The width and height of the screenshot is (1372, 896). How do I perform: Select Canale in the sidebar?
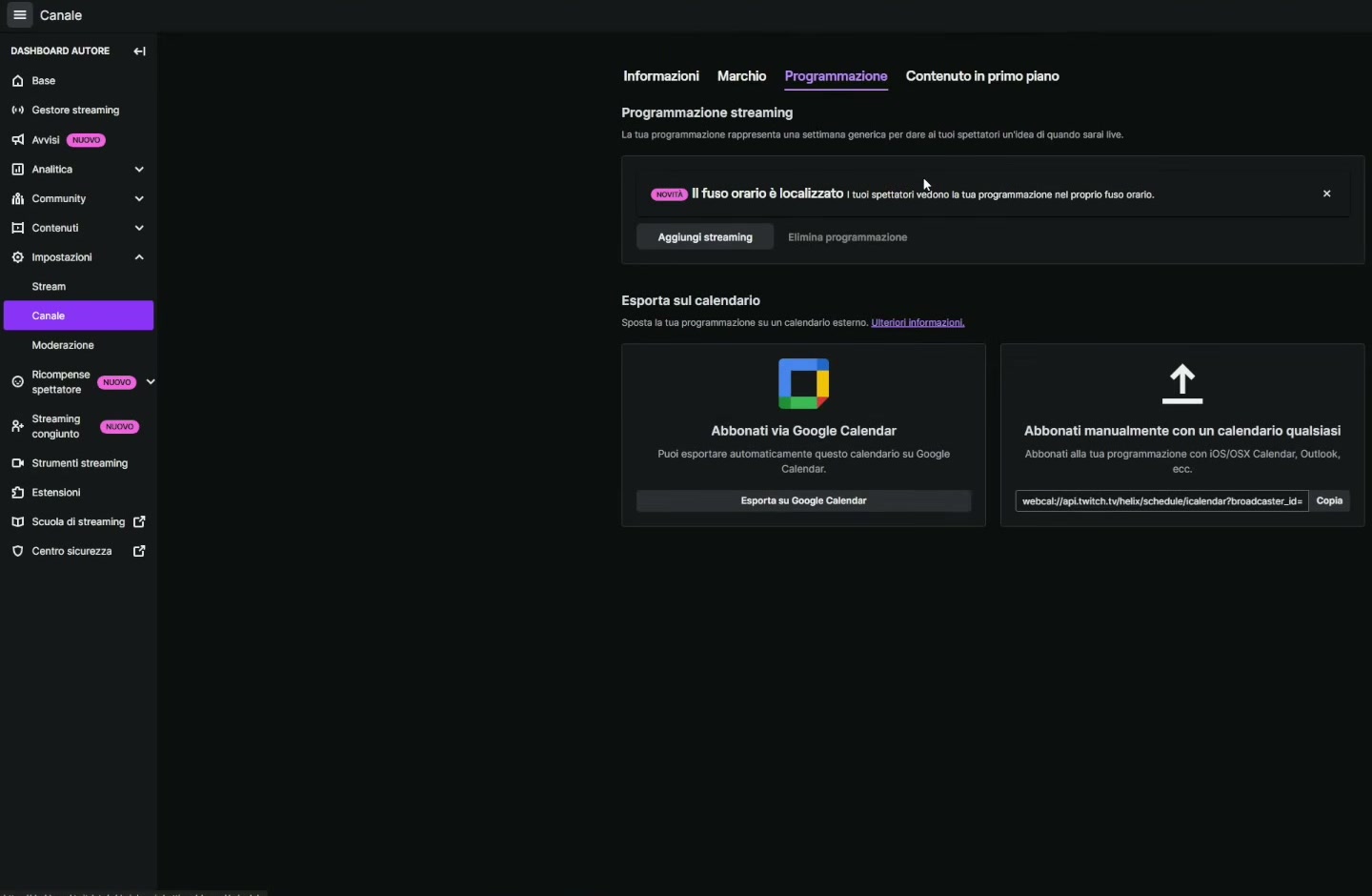coord(78,316)
